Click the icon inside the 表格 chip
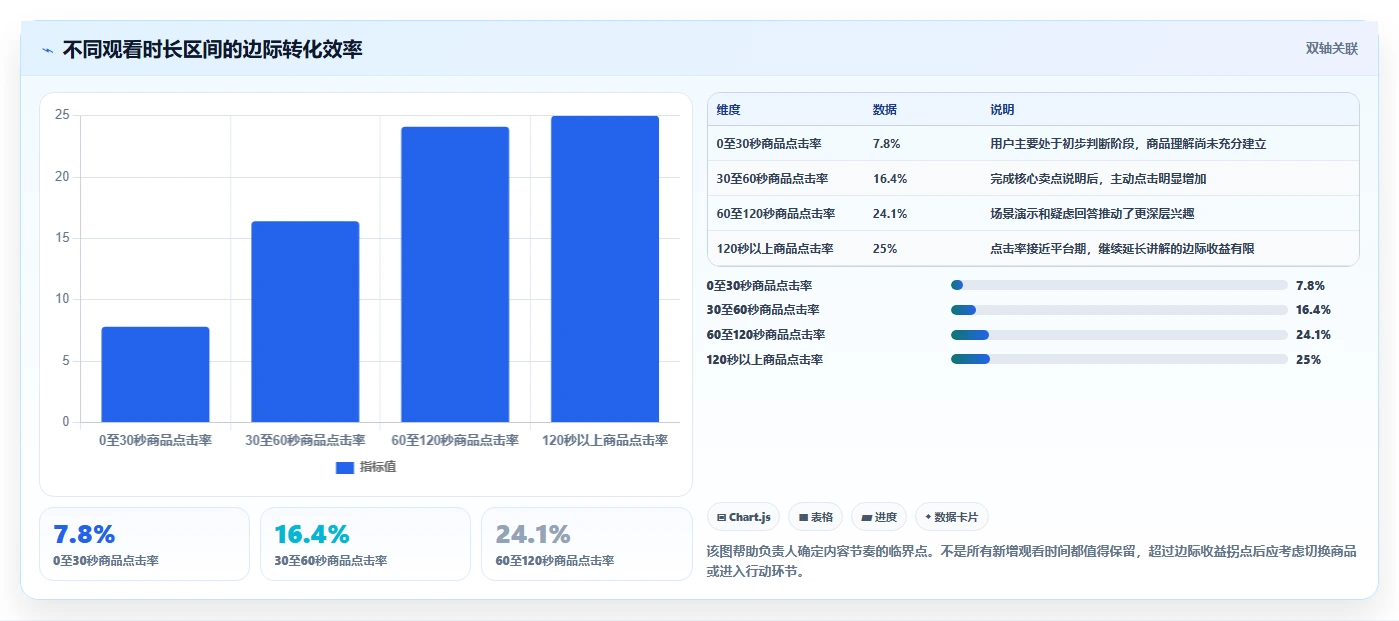This screenshot has width=1399, height=621. click(803, 517)
